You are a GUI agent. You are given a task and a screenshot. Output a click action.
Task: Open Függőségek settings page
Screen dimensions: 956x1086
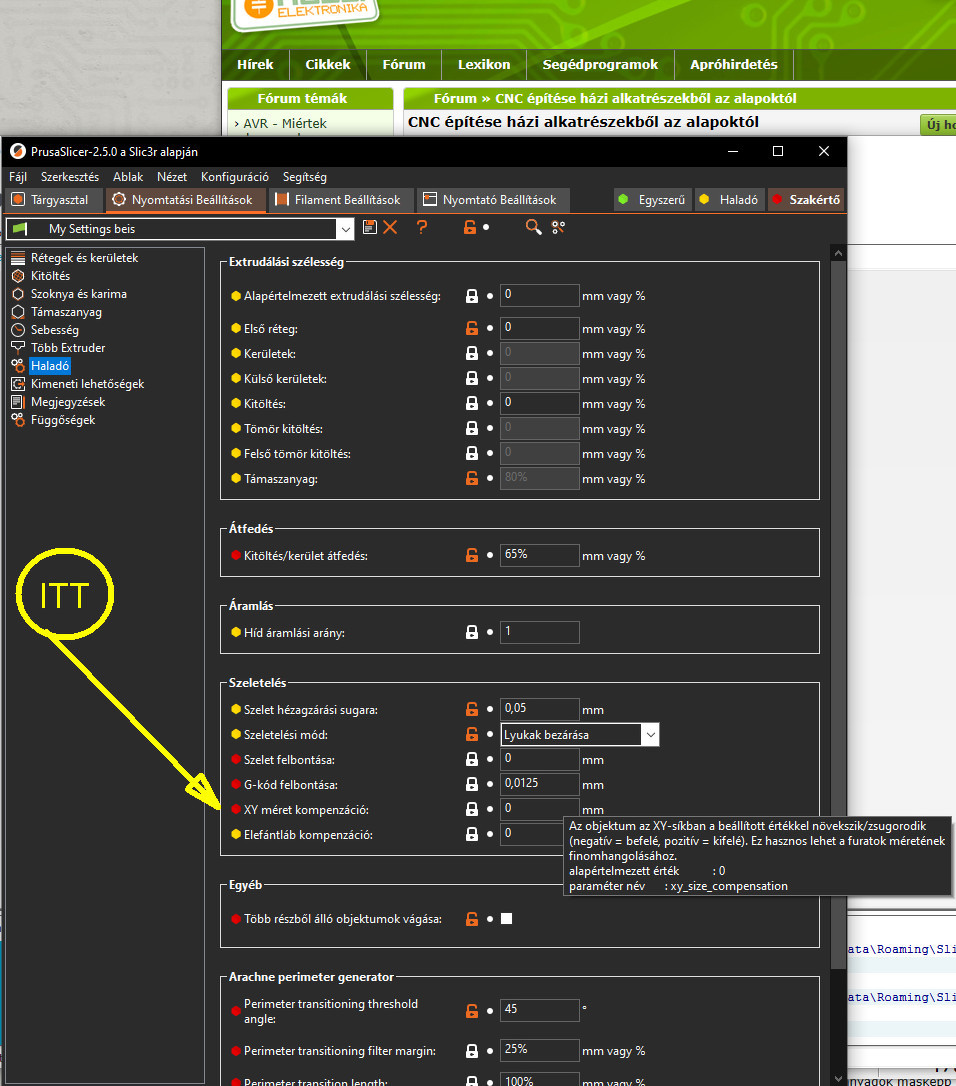tap(63, 420)
